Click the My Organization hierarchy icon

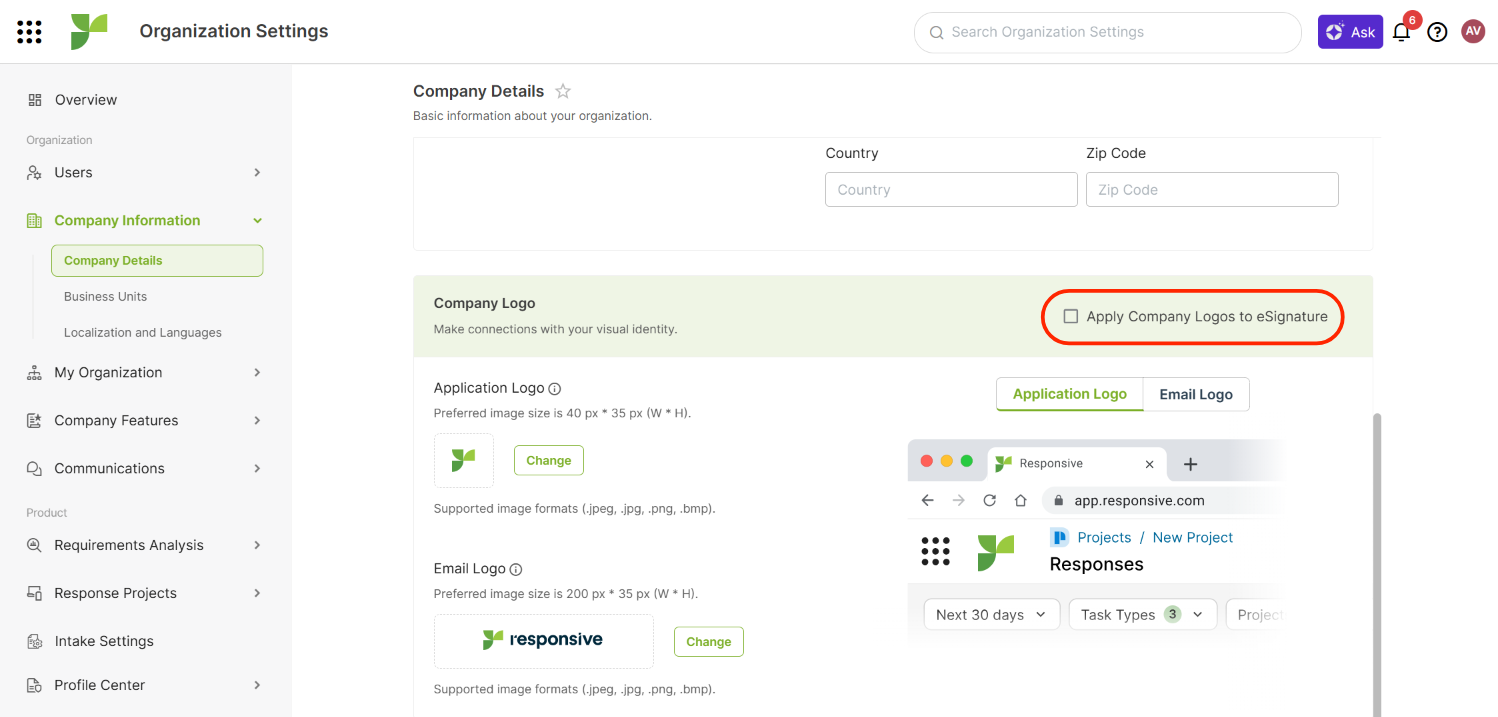tap(35, 373)
